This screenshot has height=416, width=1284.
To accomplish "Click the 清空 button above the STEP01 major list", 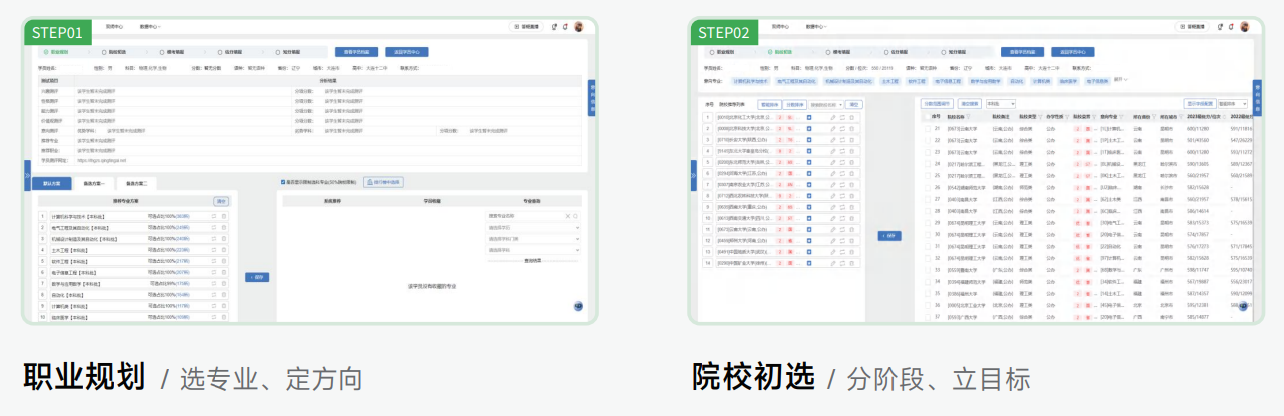I will point(221,201).
